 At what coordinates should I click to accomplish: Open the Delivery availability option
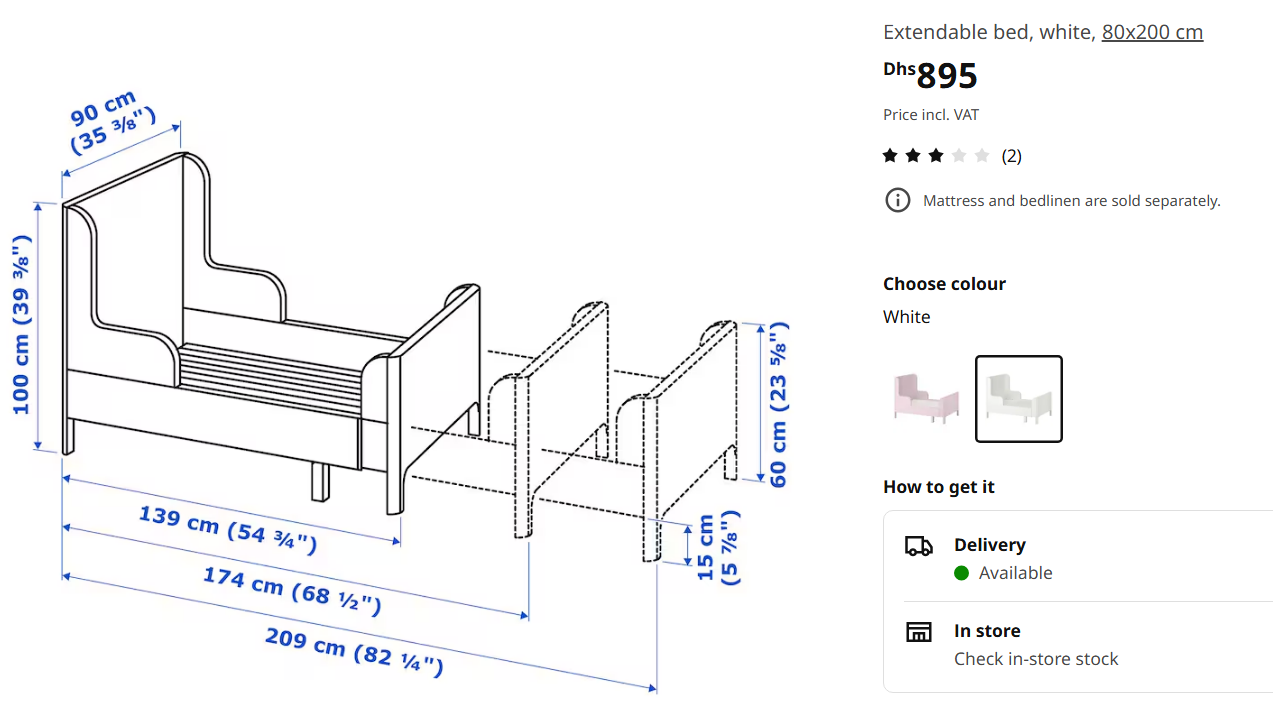click(x=989, y=545)
